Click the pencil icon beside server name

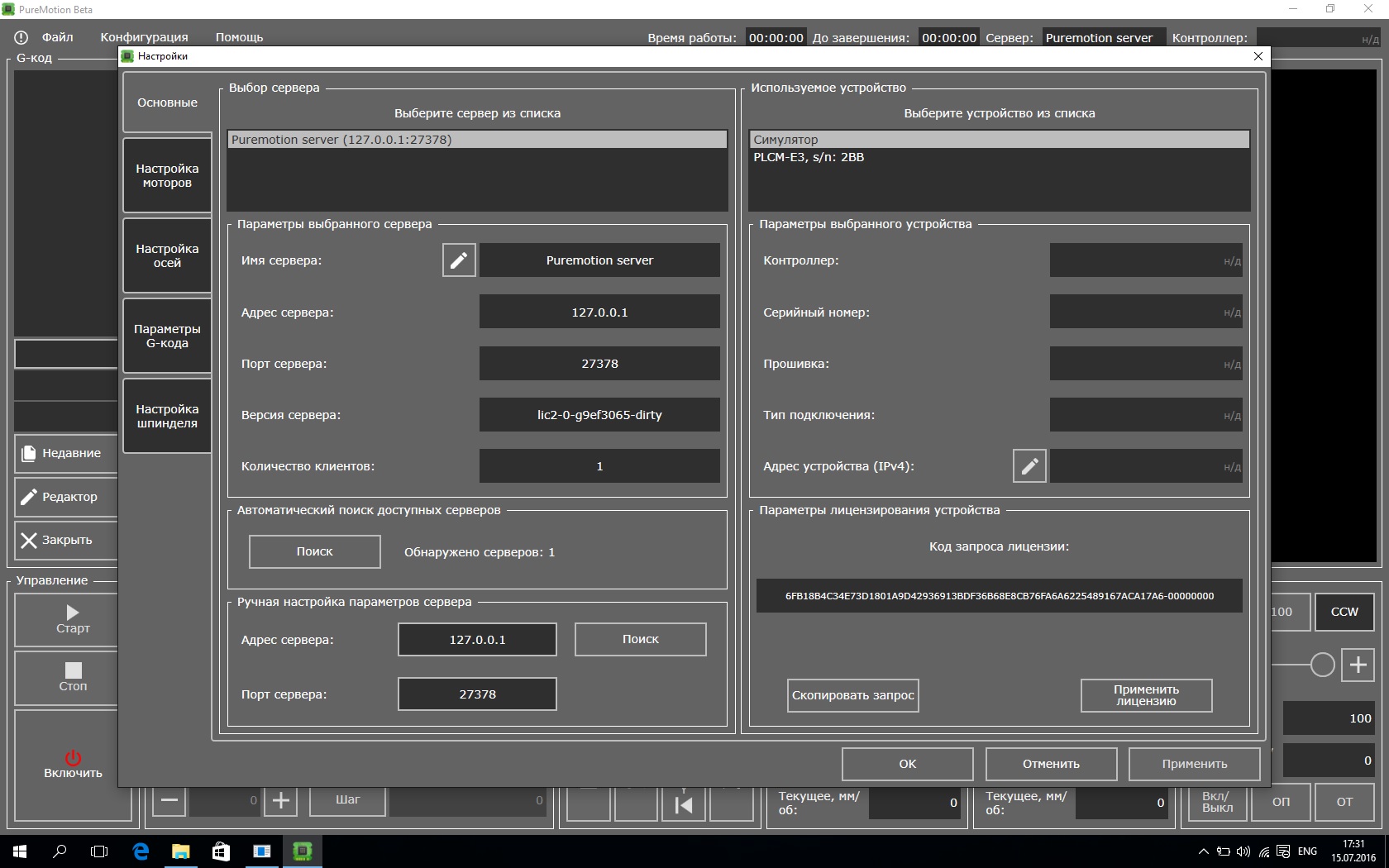tap(459, 260)
